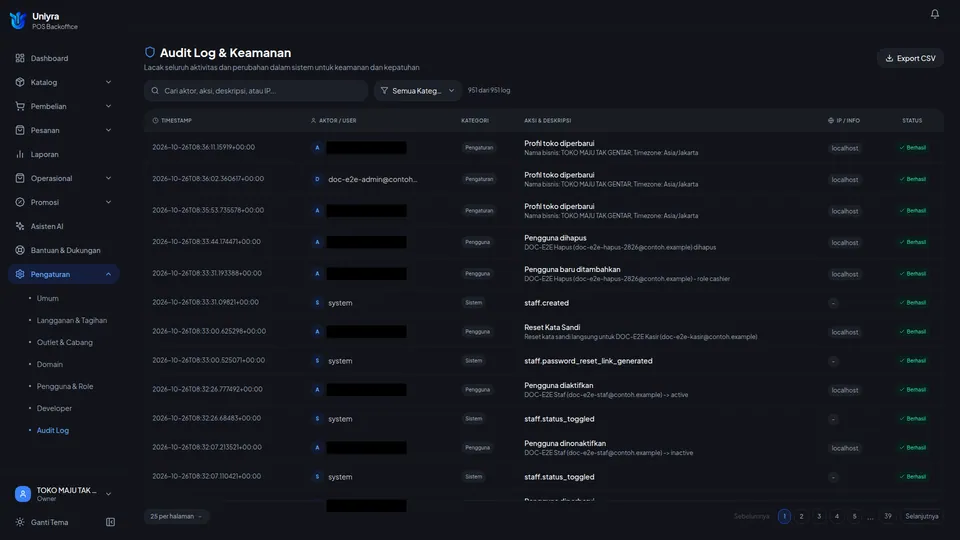Click the Bantuan & Dukungan icon
This screenshot has width=960, height=540.
coord(20,250)
